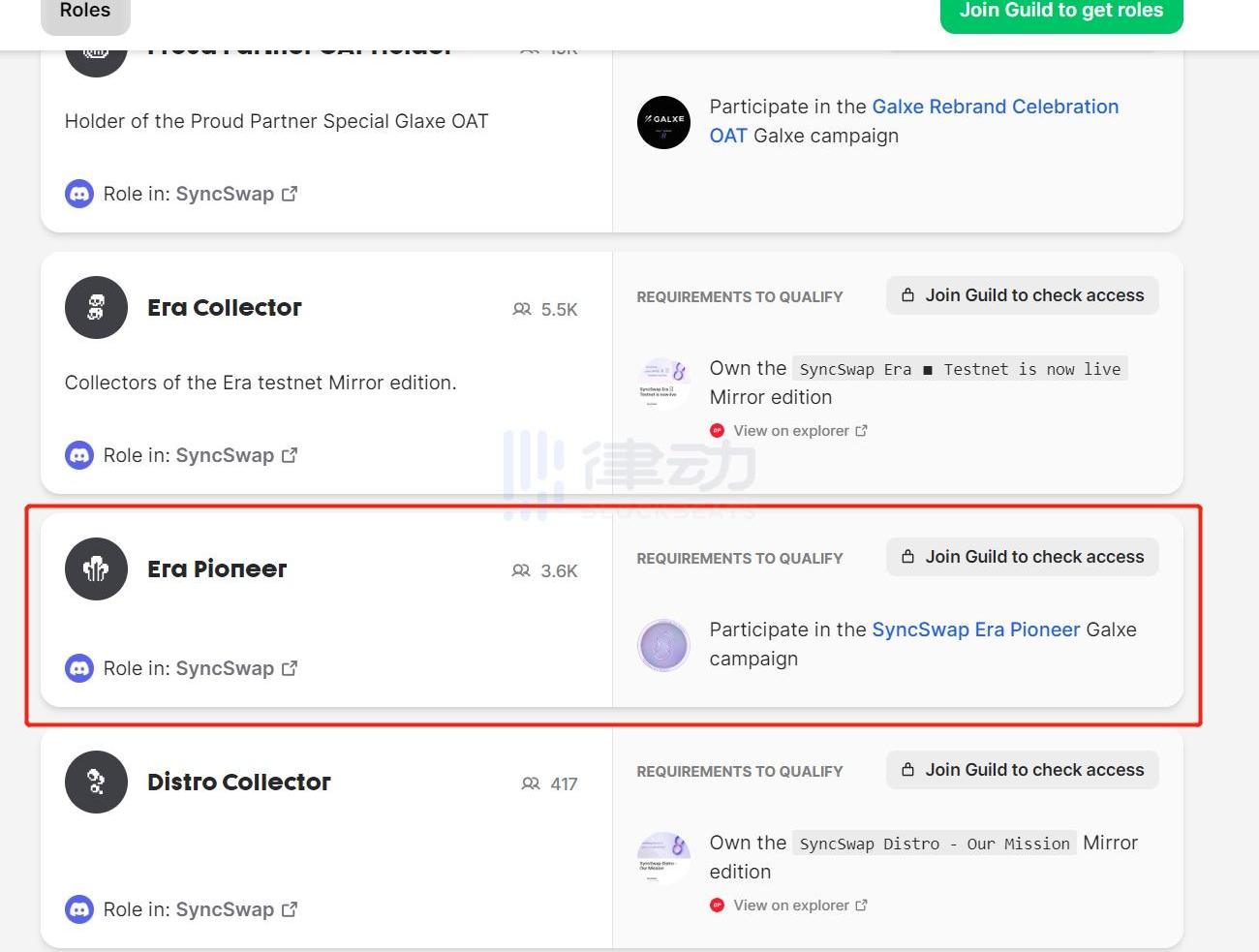Click the members icon beside 3.6K
The image size is (1259, 952).
(521, 570)
